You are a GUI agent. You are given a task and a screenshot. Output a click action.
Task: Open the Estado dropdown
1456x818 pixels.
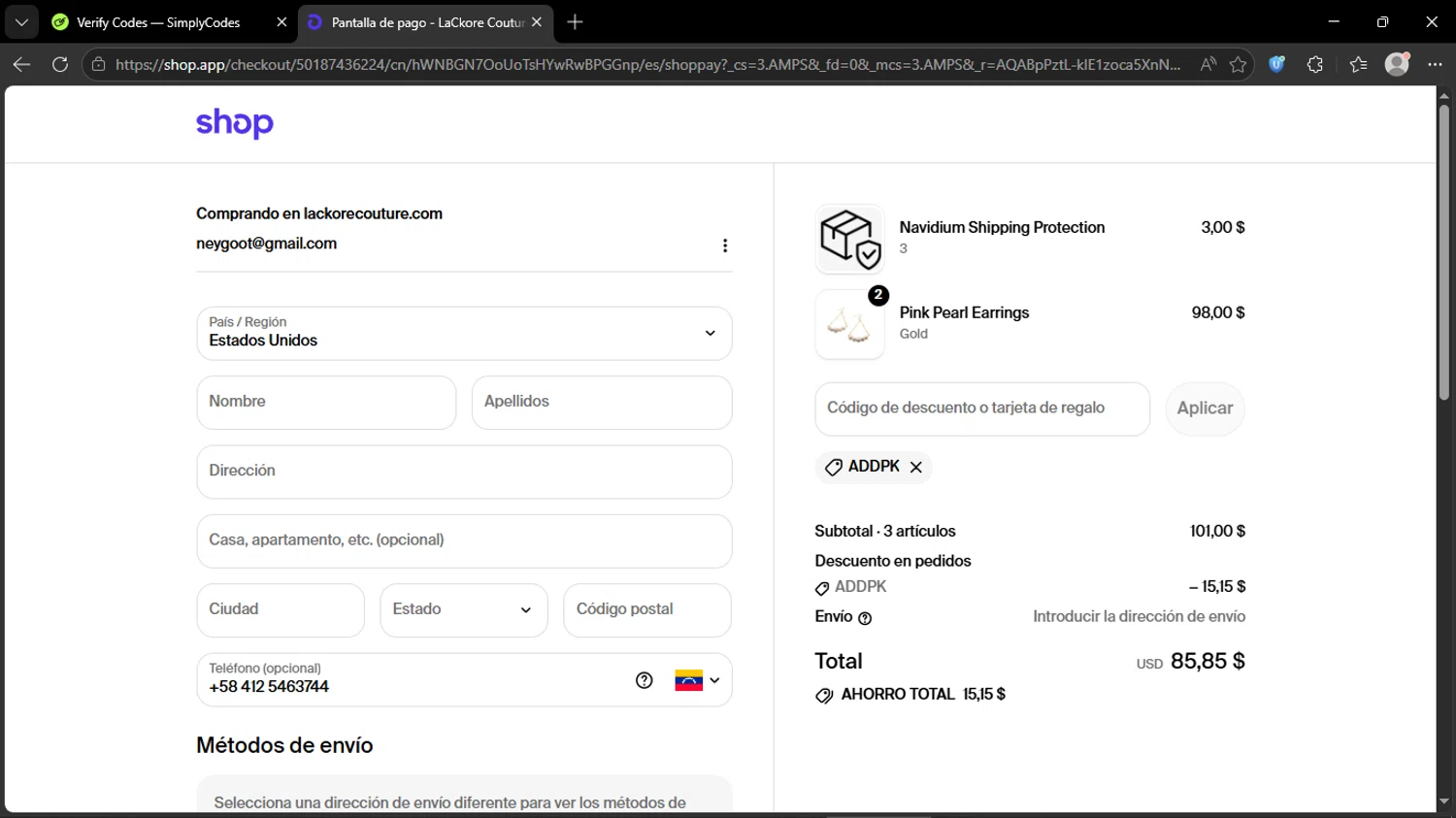tap(464, 609)
